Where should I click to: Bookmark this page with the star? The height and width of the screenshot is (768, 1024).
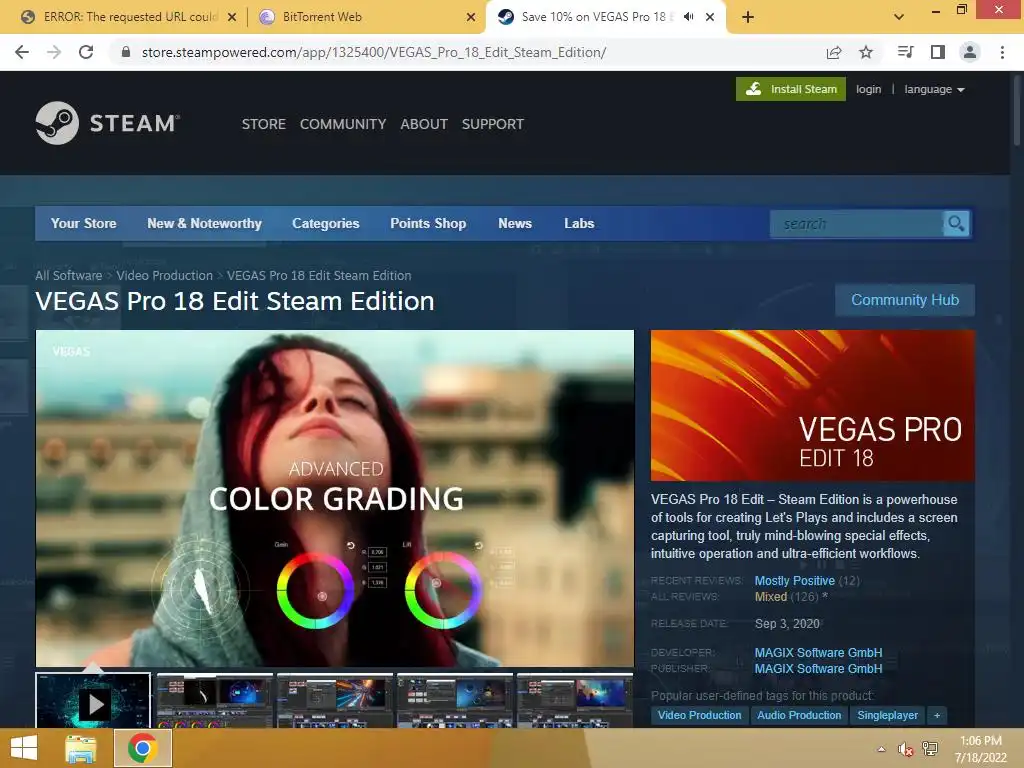point(866,52)
